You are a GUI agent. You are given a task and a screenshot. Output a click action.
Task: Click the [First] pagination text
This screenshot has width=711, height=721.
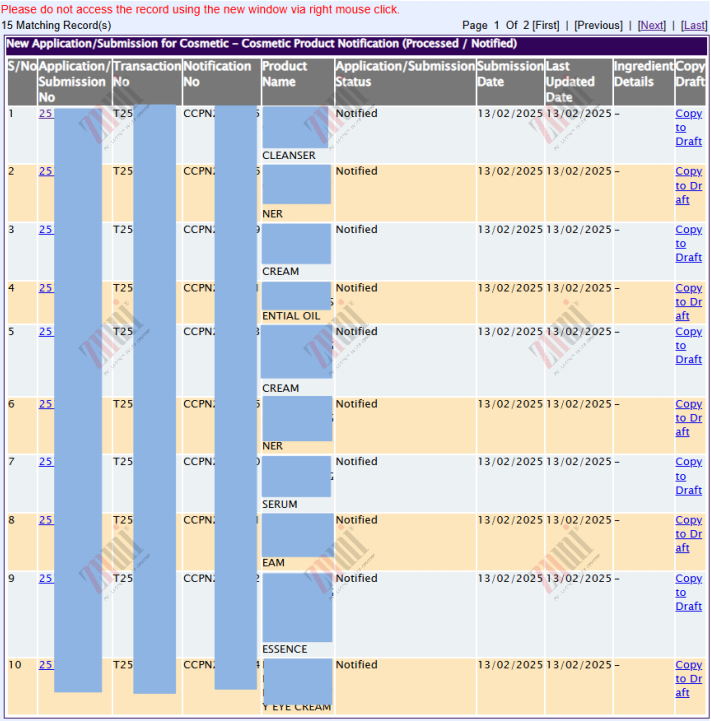545,25
